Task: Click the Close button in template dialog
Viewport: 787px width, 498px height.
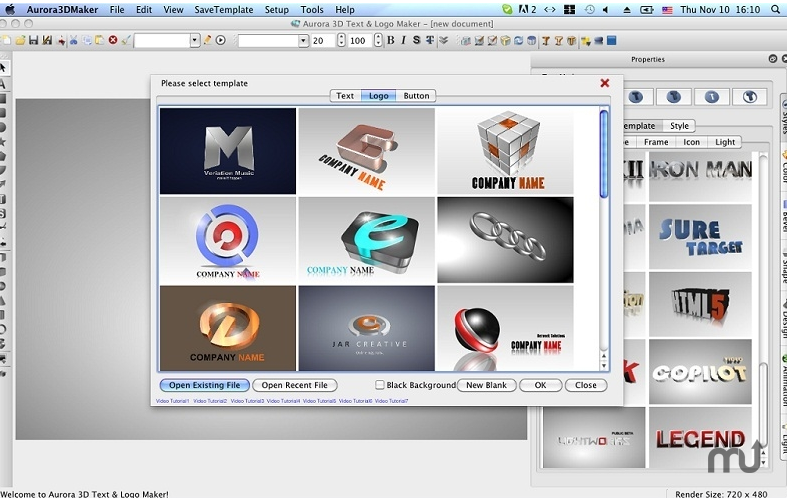Action: pos(586,385)
